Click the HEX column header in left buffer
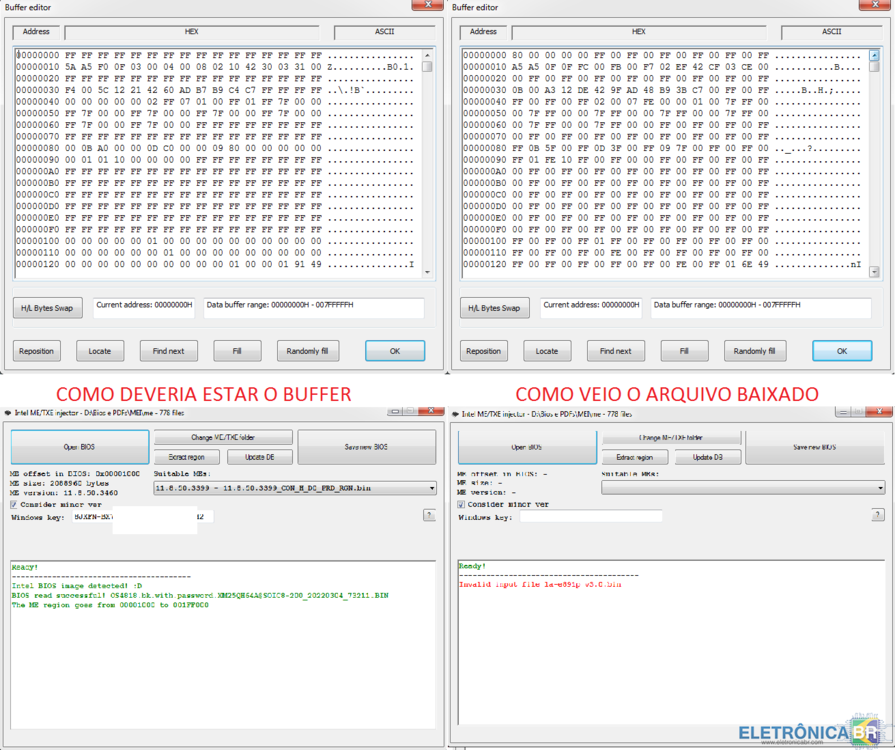This screenshot has height=750, width=895. pos(192,32)
